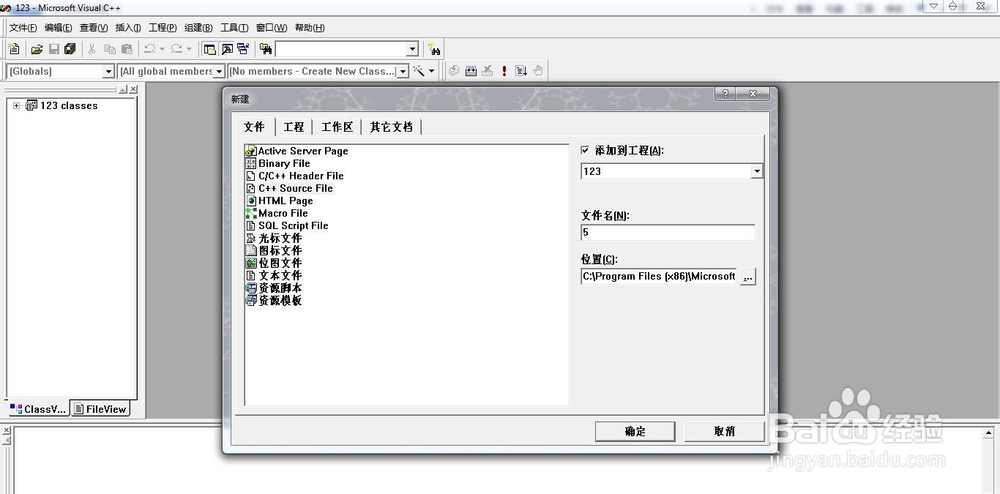Toggle the Workspace window toolbar icon
The height and width of the screenshot is (494, 1000).
(209, 49)
